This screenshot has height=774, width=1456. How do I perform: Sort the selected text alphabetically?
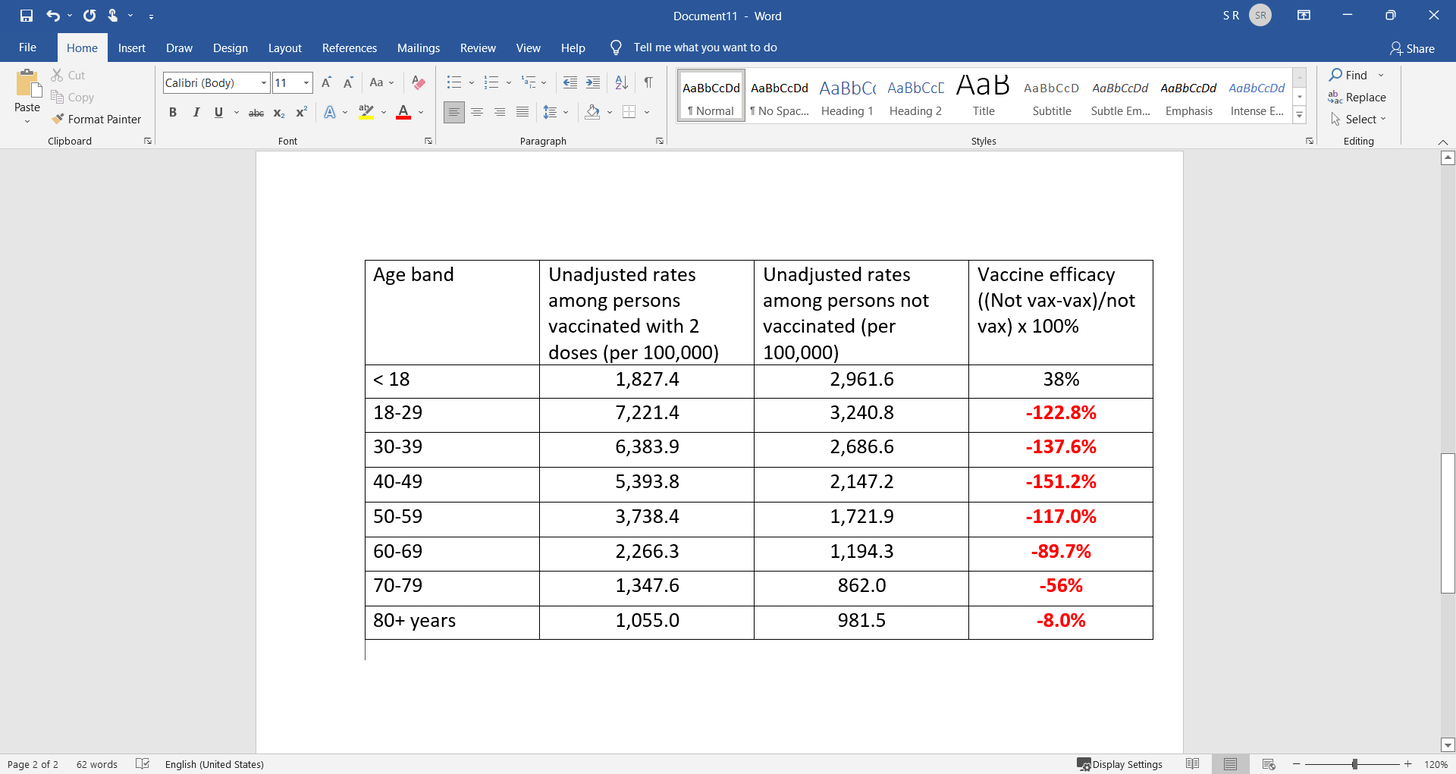621,82
